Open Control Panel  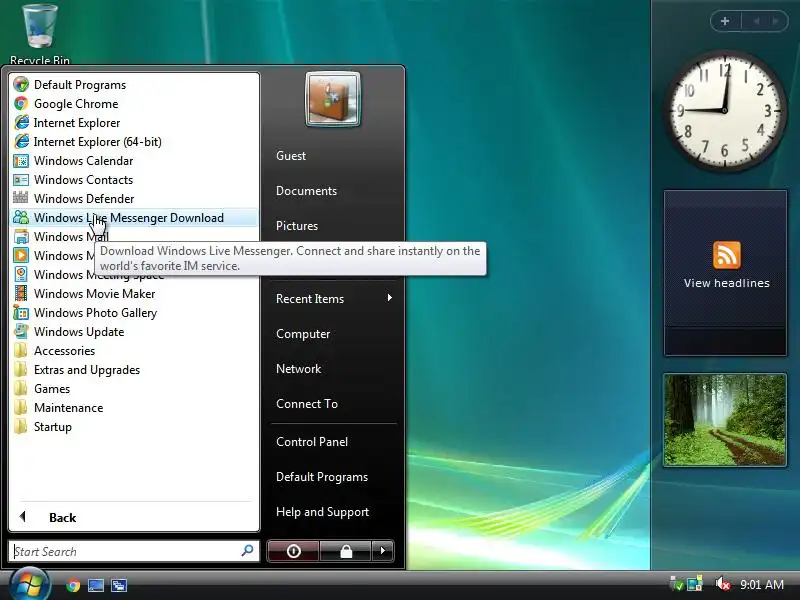pyautogui.click(x=312, y=442)
